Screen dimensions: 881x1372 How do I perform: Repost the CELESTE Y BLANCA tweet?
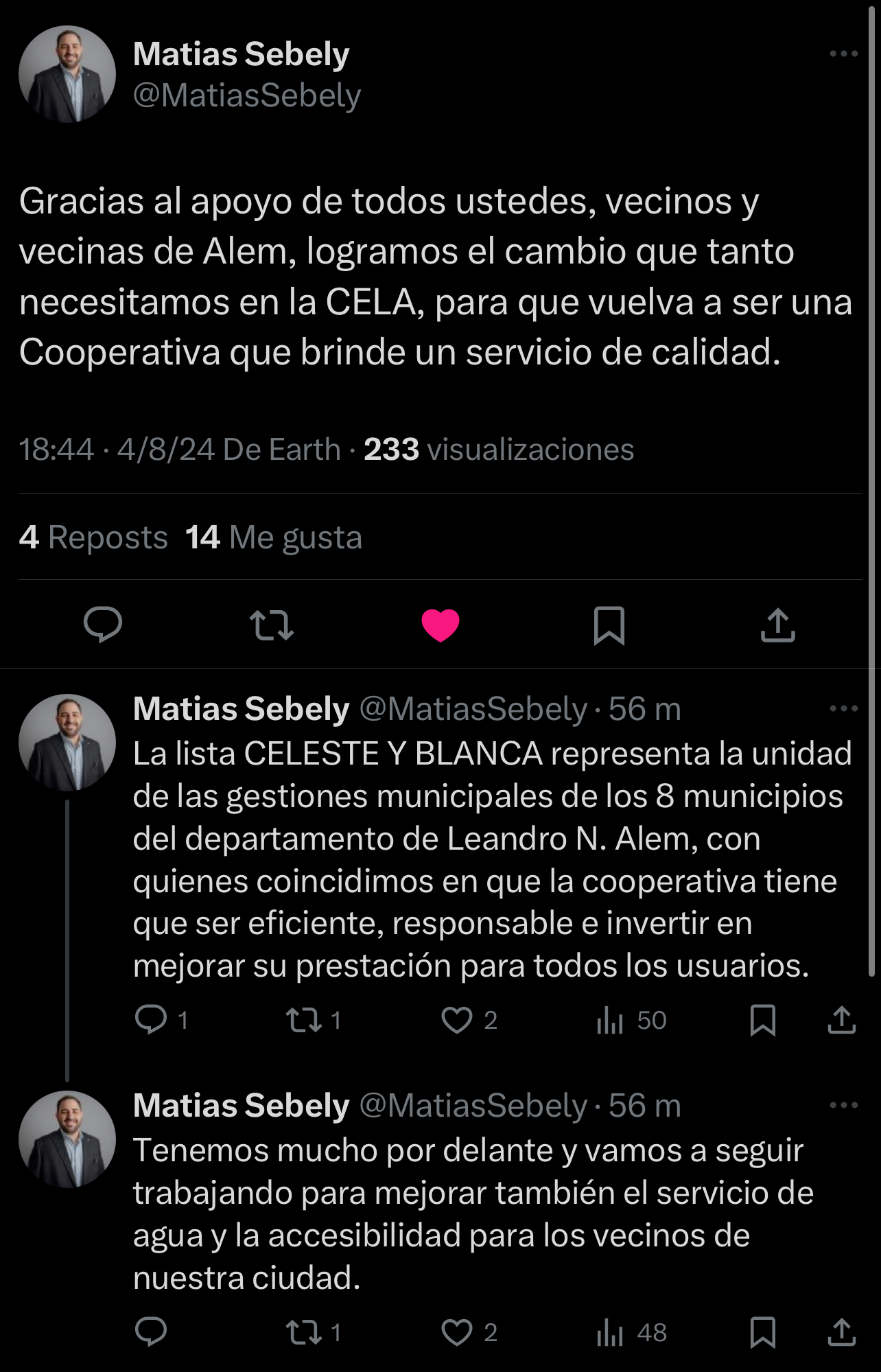coord(304,1020)
